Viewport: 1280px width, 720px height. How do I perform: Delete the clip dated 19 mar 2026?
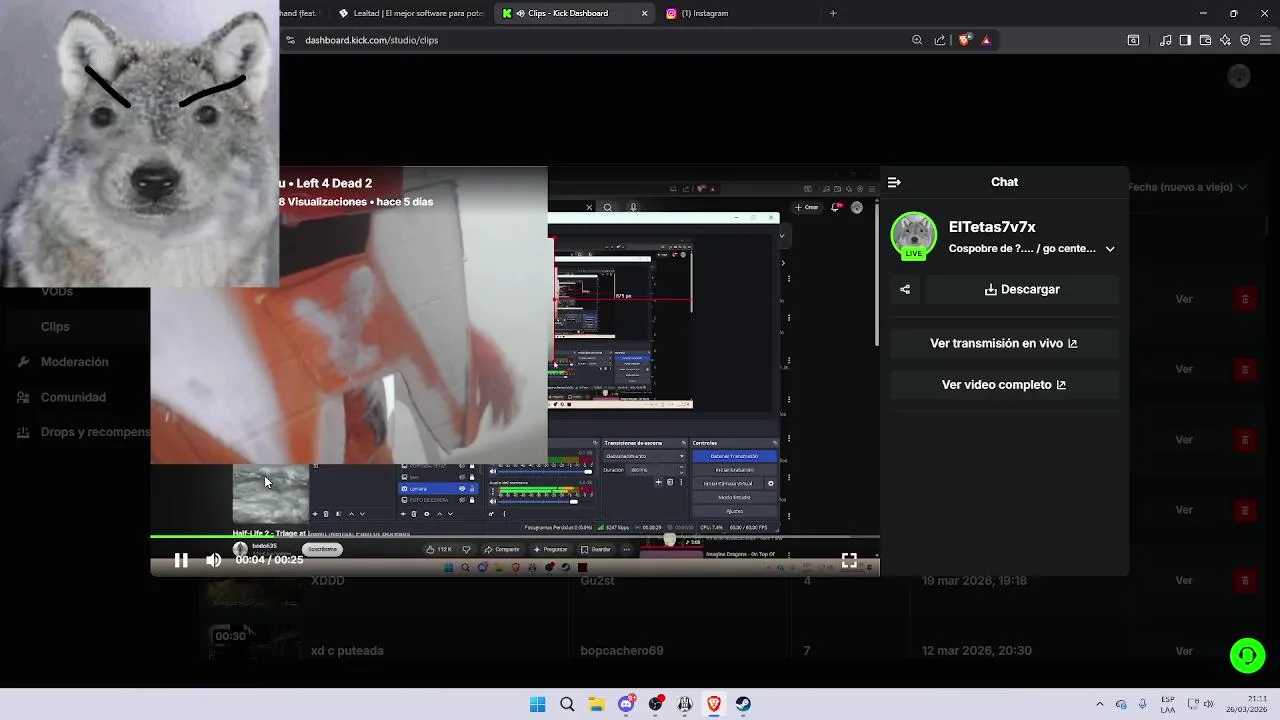[x=1245, y=581]
